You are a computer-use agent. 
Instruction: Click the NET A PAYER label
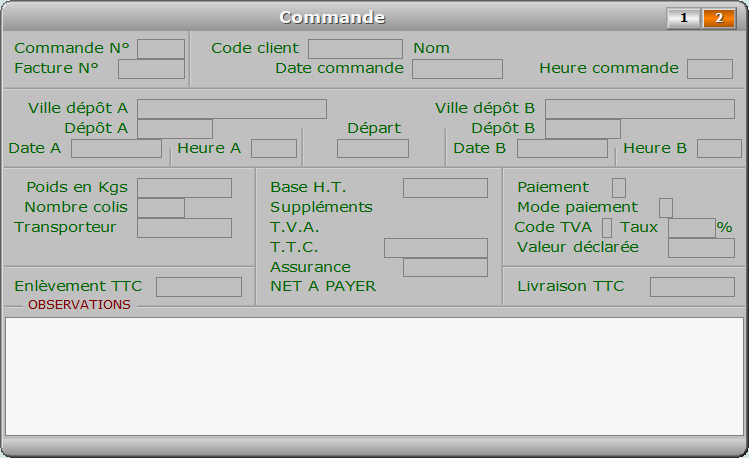click(x=323, y=286)
